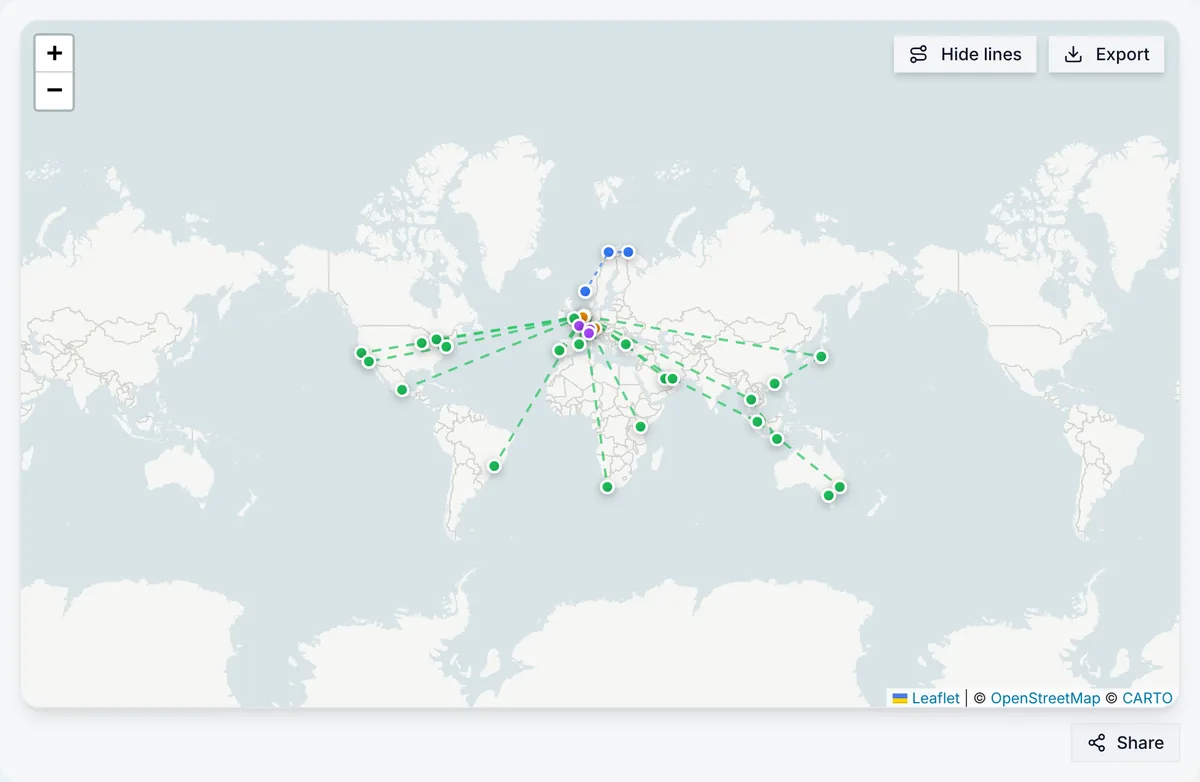Export the map
This screenshot has width=1200, height=782.
(x=1106, y=54)
